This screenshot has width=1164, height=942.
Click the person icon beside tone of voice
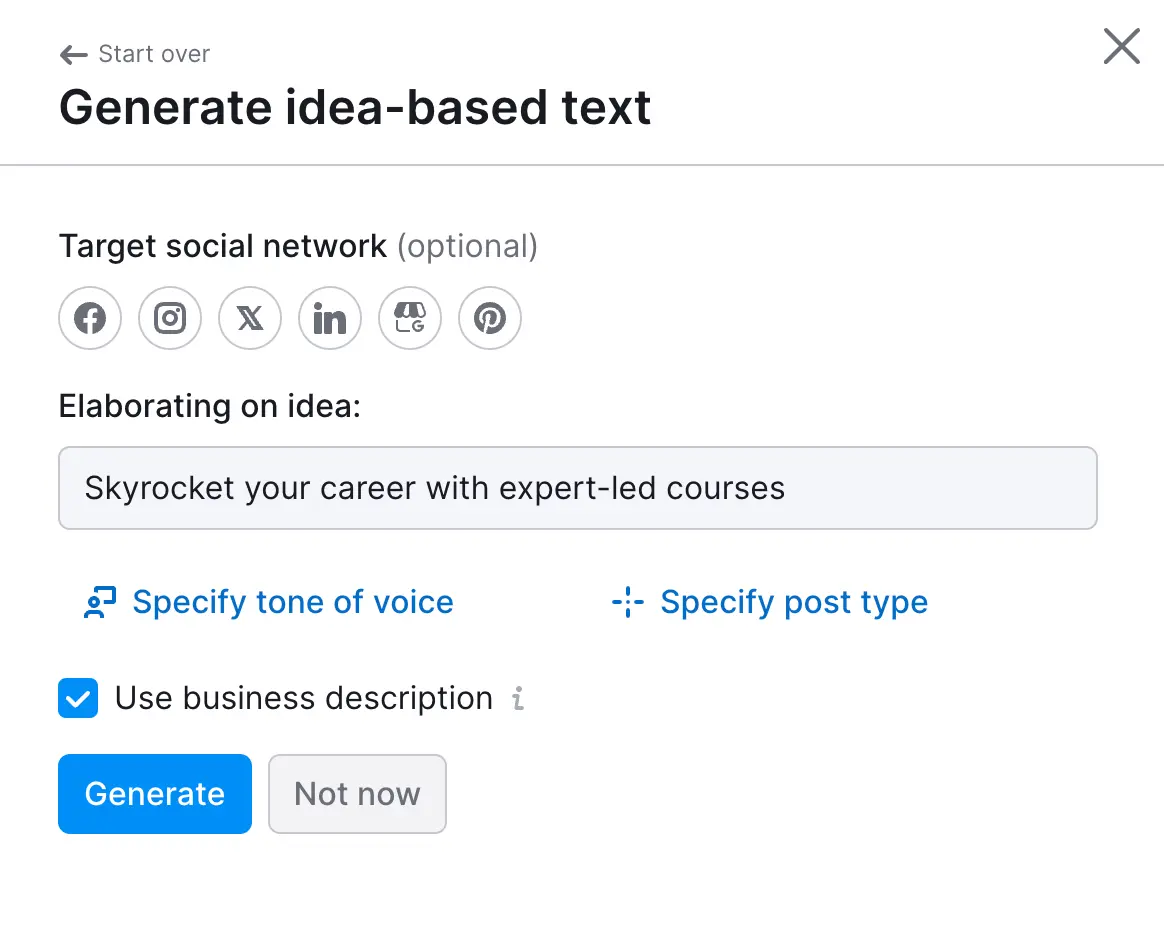(x=100, y=602)
